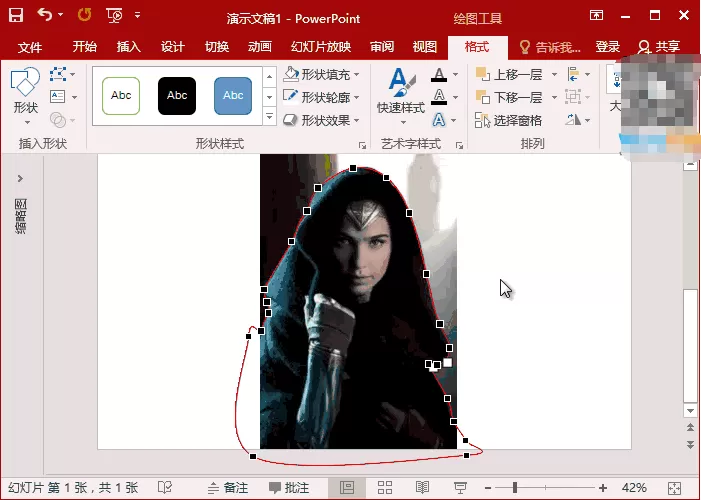Click the 共享 share button

[x=659, y=47]
